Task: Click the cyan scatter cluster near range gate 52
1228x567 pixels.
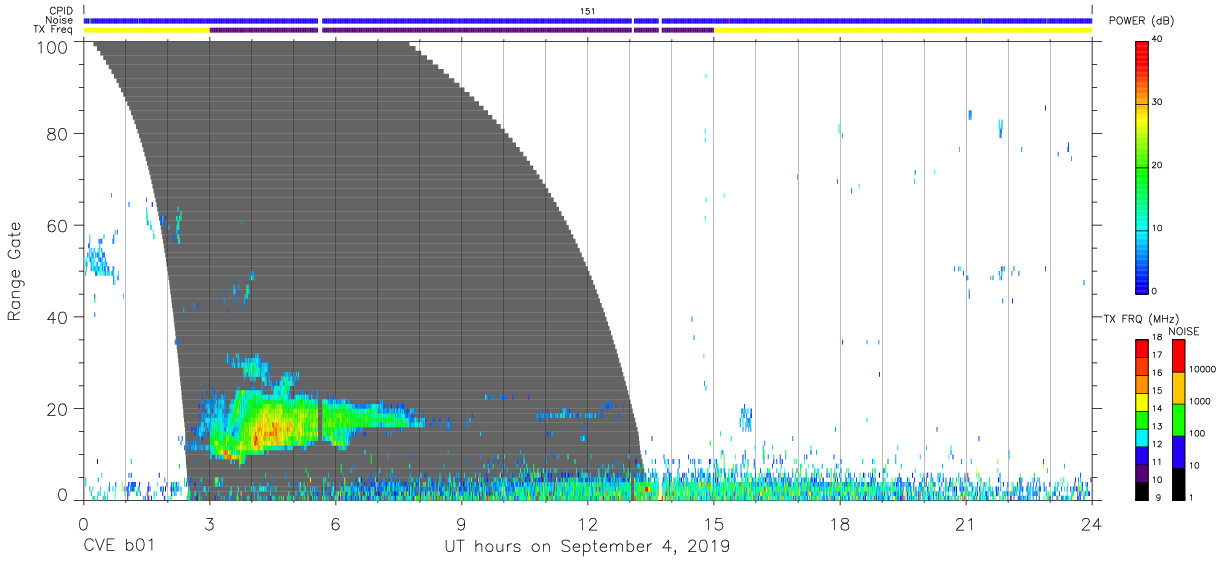Action: pos(100,262)
